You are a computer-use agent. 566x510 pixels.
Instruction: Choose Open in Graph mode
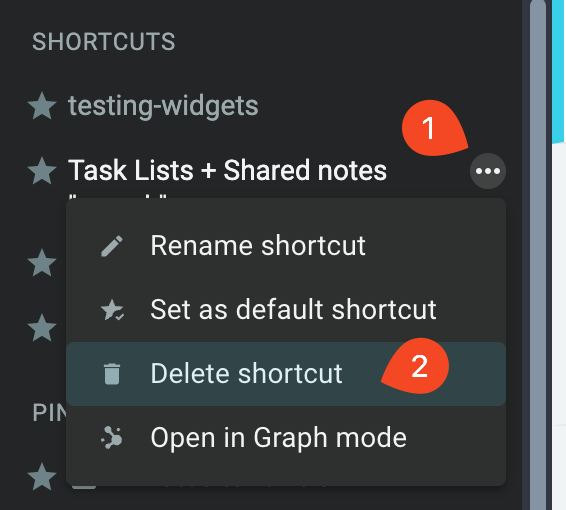tap(286, 437)
